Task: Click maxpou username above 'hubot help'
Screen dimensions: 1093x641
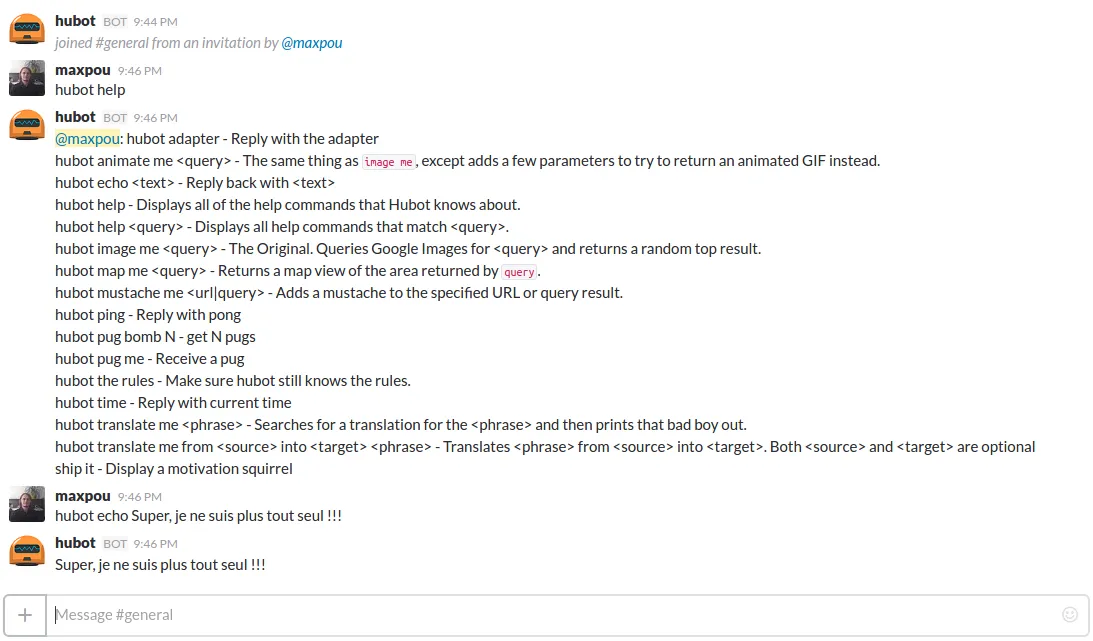Action: click(x=83, y=70)
